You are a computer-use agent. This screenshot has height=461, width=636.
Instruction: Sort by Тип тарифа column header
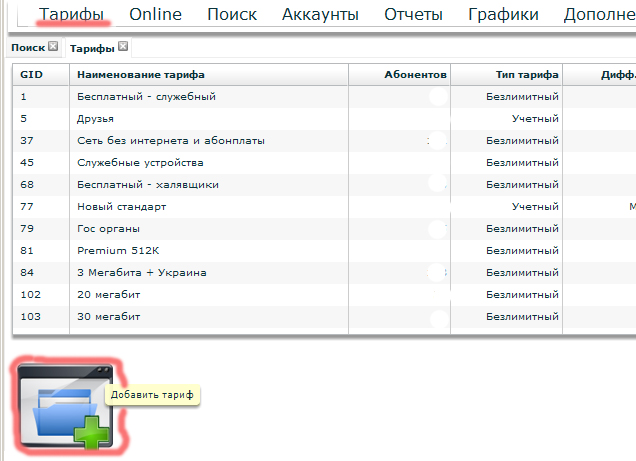click(526, 75)
